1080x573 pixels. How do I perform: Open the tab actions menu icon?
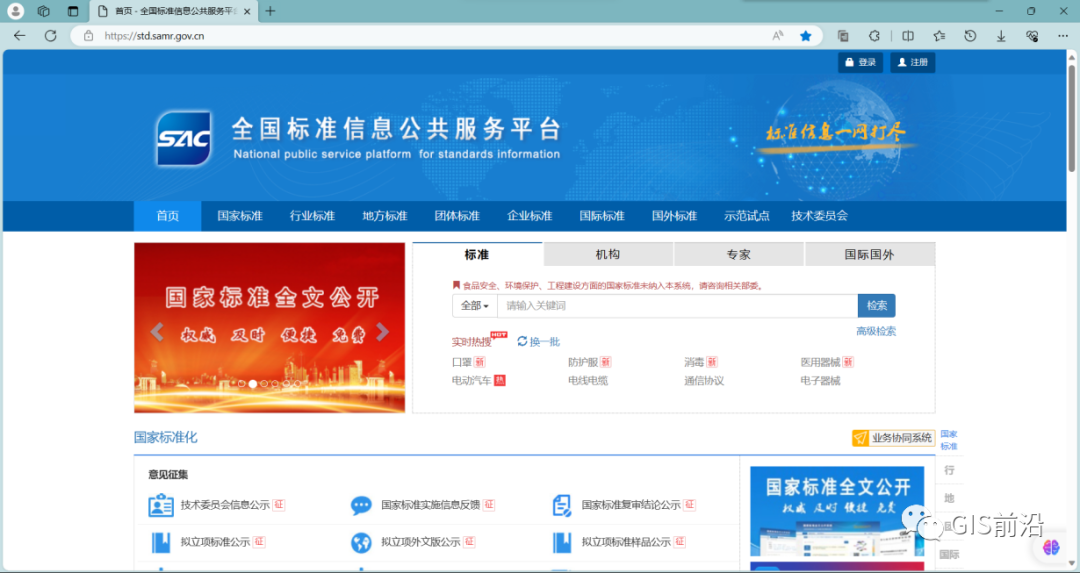point(73,11)
